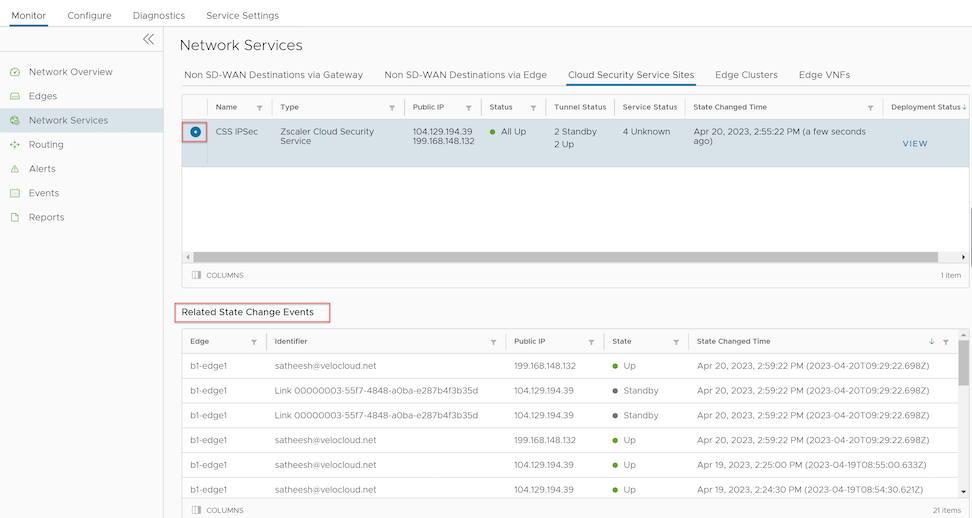Switch to the Edge Clusters tab

(x=745, y=75)
